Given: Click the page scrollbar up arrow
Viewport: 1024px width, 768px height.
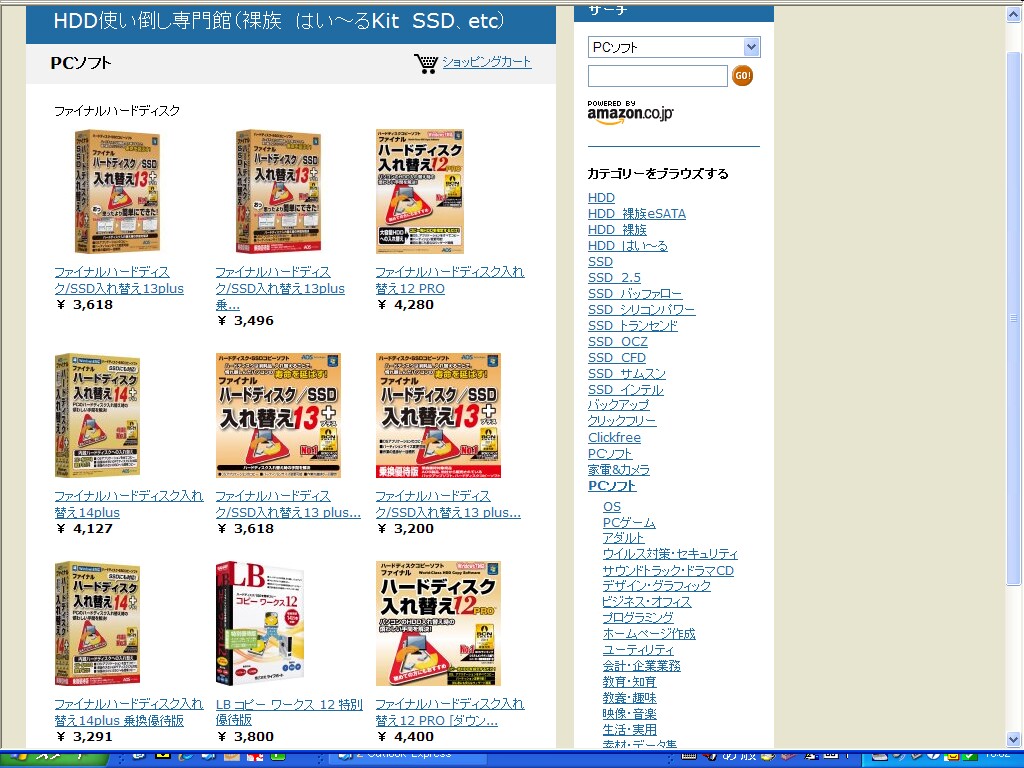Looking at the screenshot, I should 1014,14.
